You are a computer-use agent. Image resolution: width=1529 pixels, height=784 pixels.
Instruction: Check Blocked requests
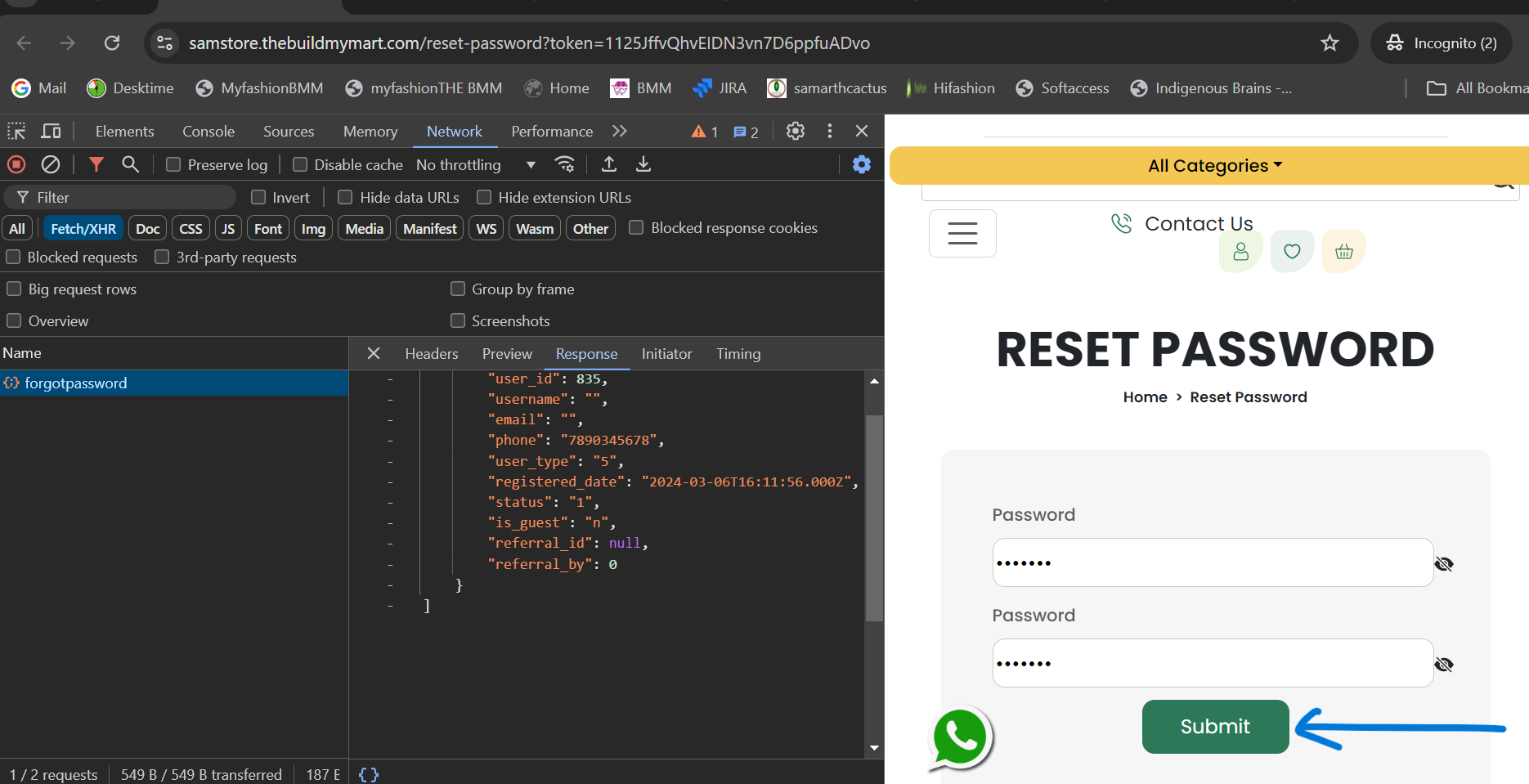pos(13,257)
